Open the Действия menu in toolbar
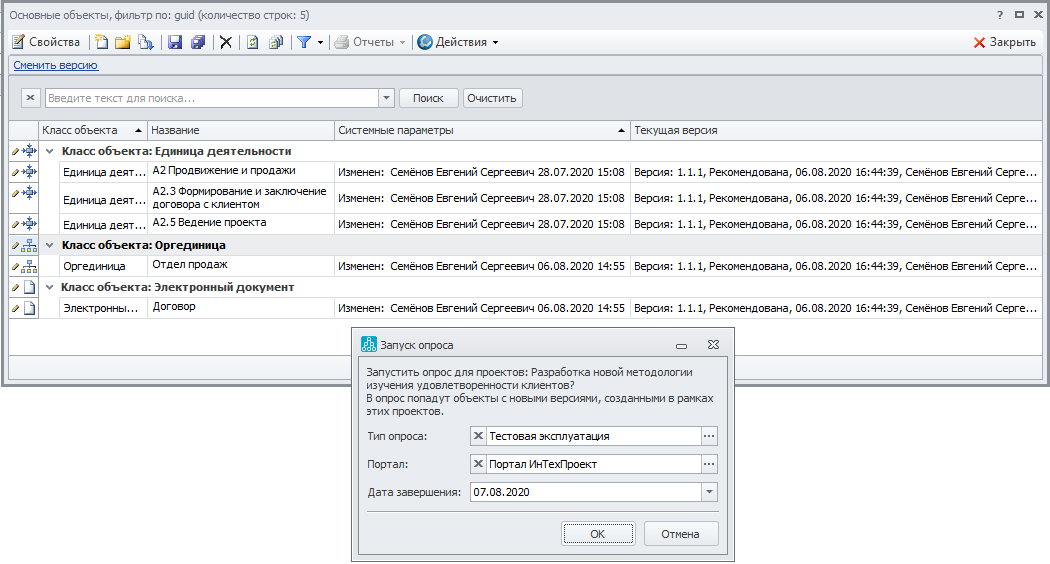Image resolution: width=1050 pixels, height=564 pixels. click(457, 42)
